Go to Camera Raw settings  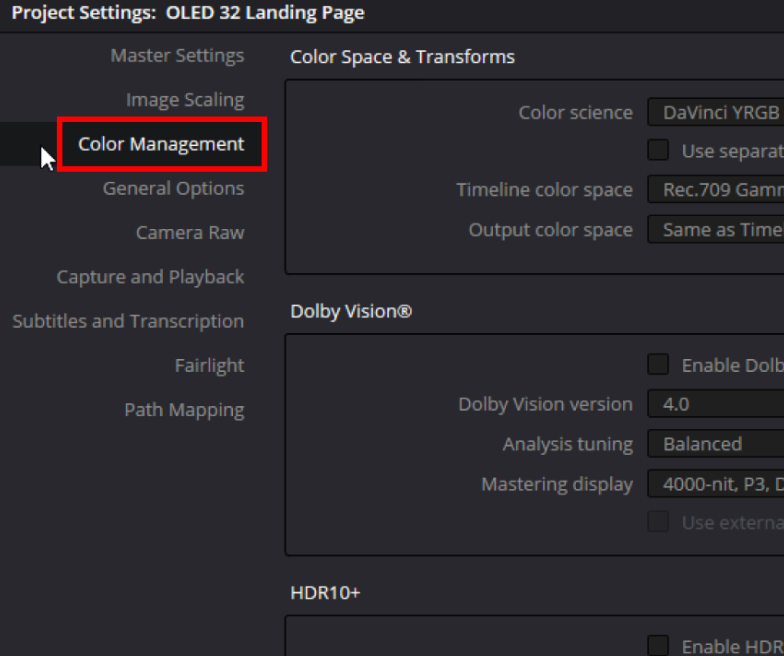point(190,233)
